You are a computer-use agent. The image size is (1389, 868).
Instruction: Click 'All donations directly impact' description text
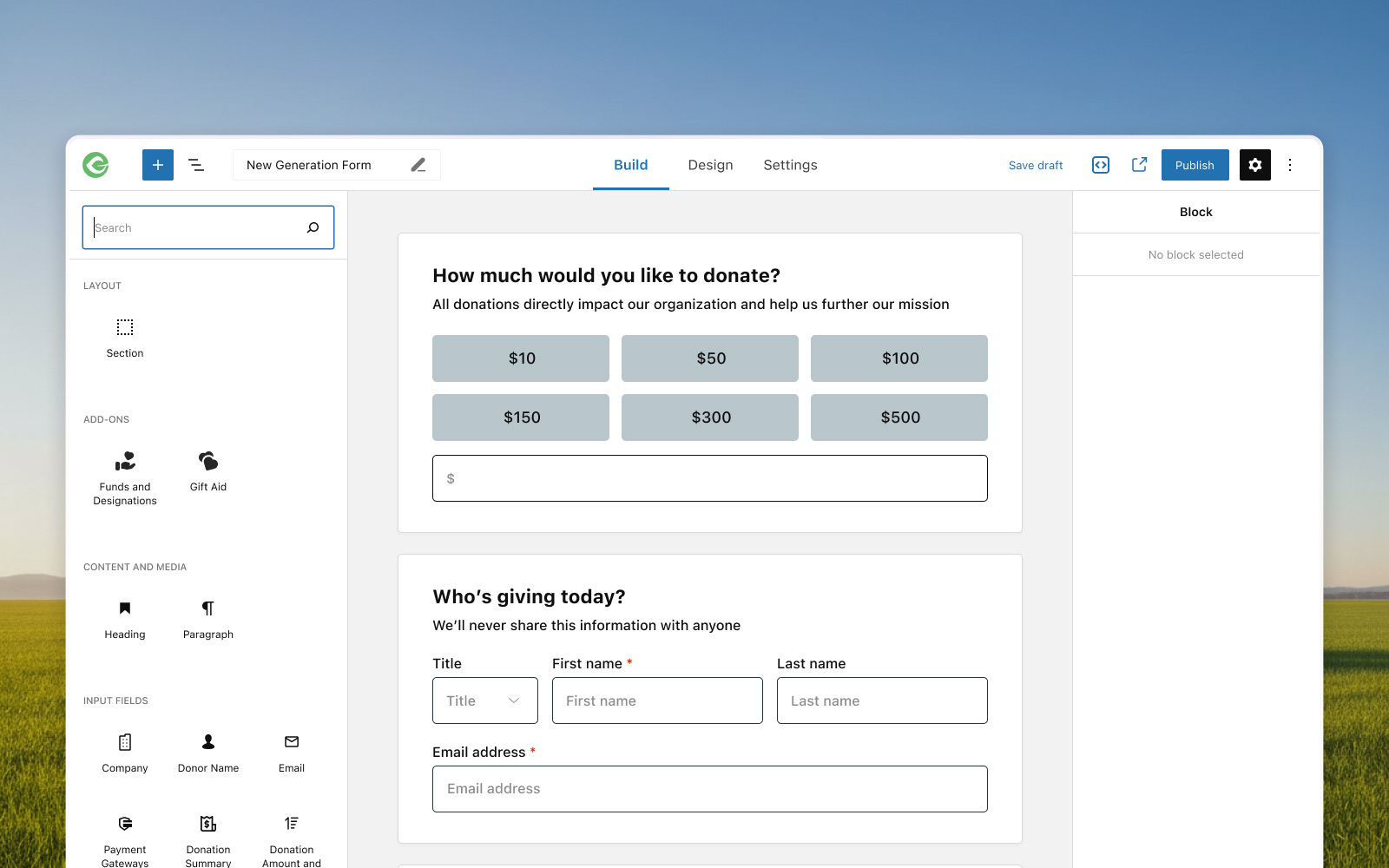691,305
